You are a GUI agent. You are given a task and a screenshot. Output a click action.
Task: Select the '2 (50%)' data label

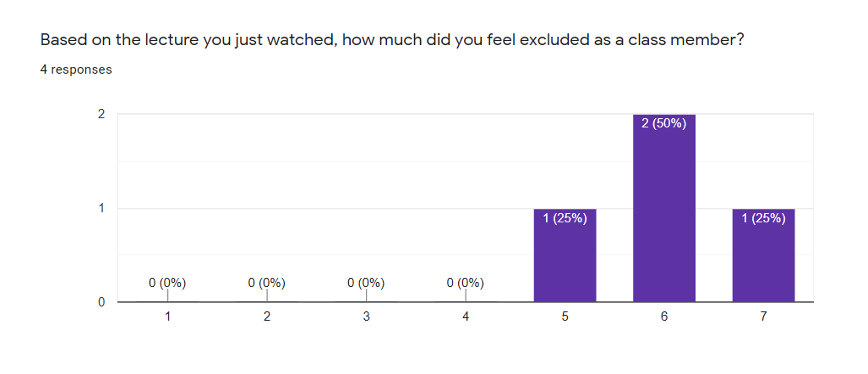coord(664,124)
